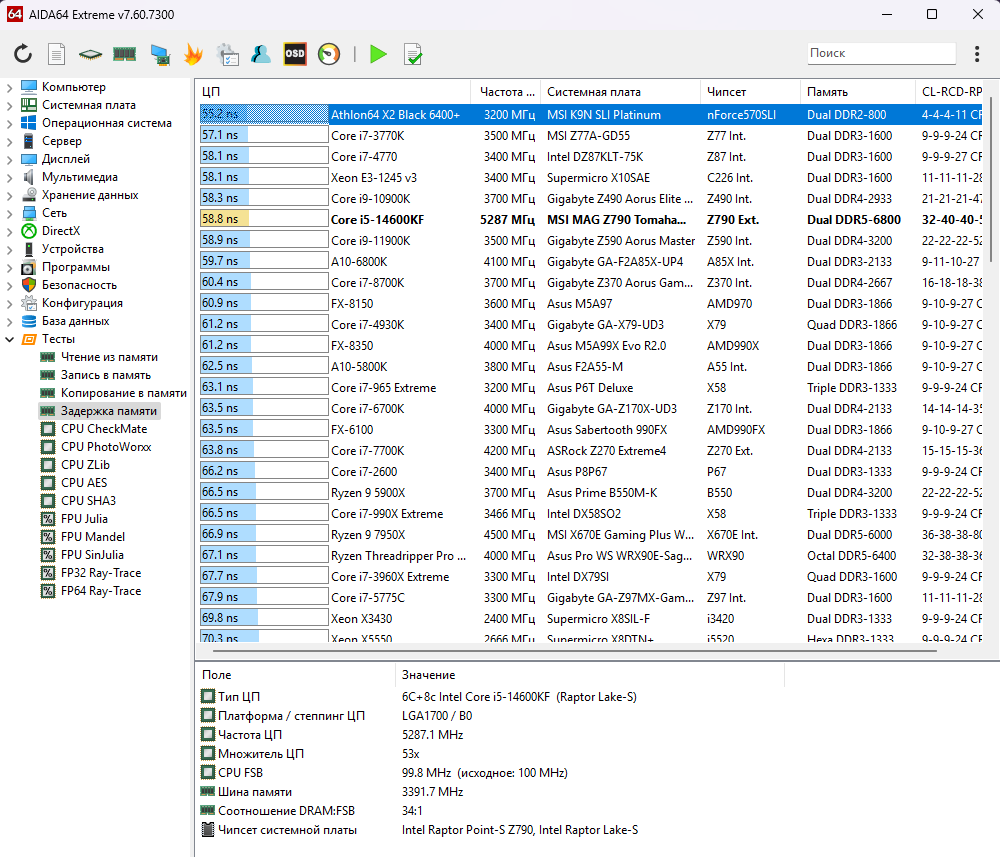Click the horizontal scrollbar of results list
The image size is (1000, 857).
574,651
